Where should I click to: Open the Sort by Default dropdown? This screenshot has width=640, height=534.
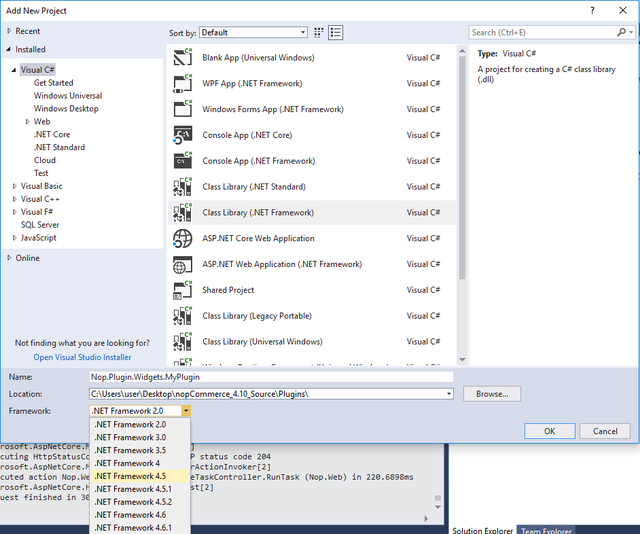click(253, 33)
